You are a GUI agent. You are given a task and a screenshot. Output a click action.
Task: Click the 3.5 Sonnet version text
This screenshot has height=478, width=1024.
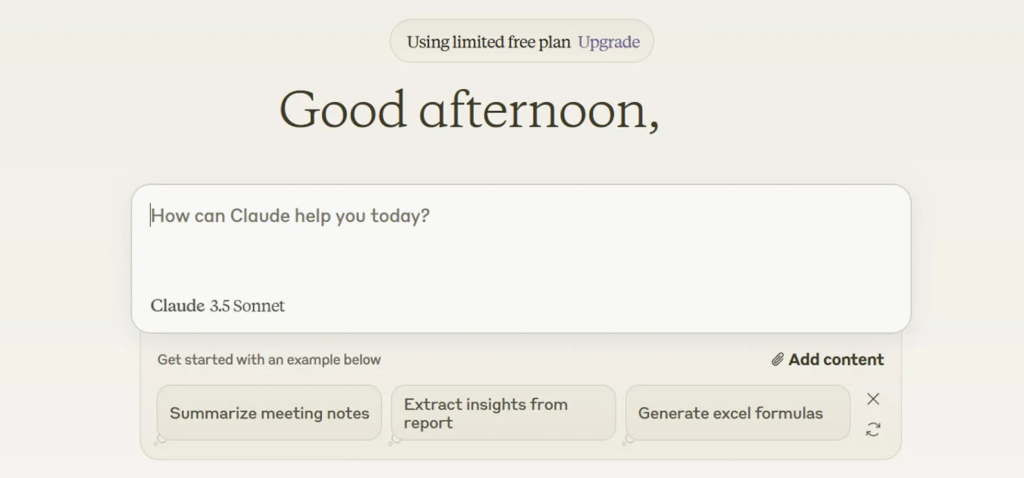247,306
